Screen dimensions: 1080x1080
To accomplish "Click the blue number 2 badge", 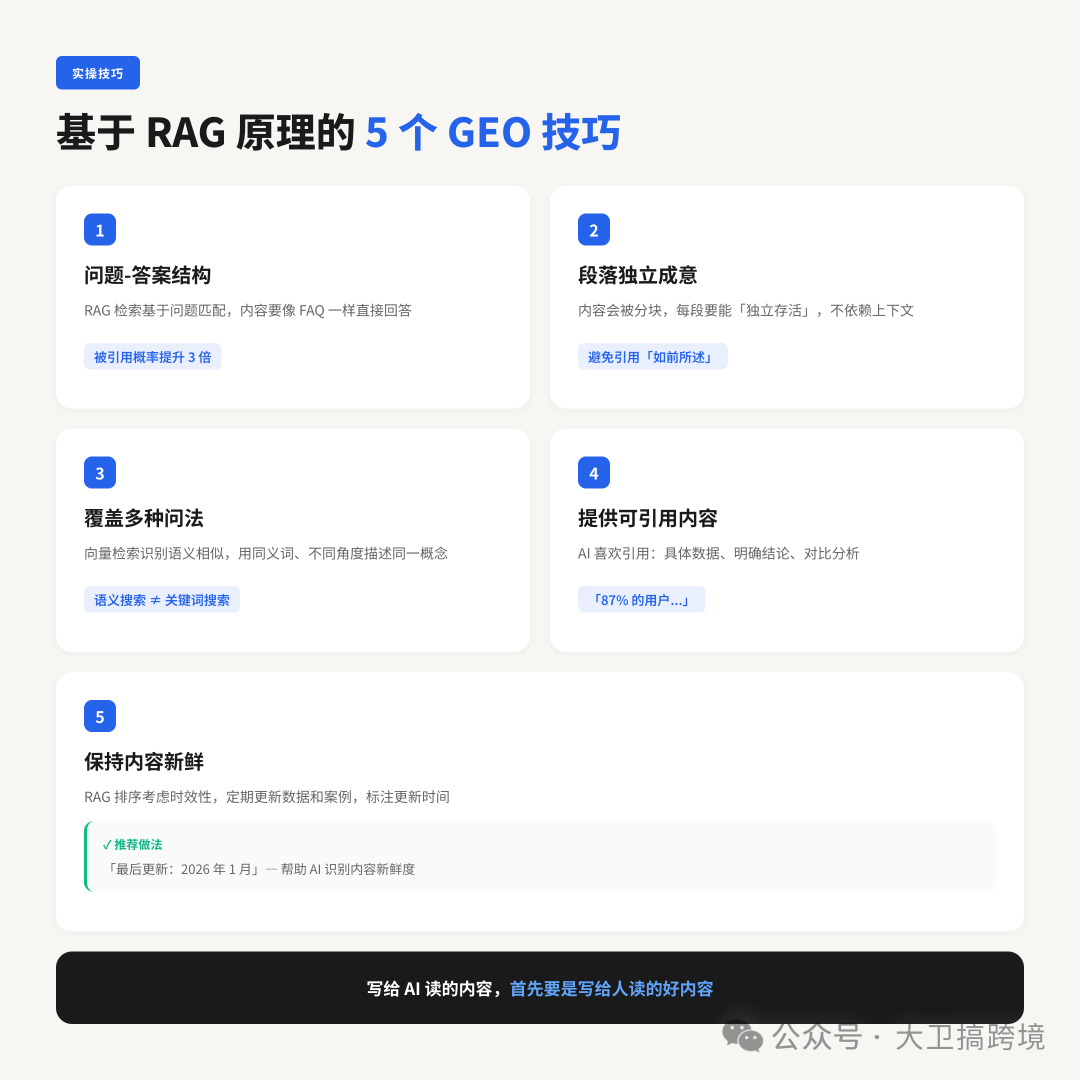I will [594, 229].
